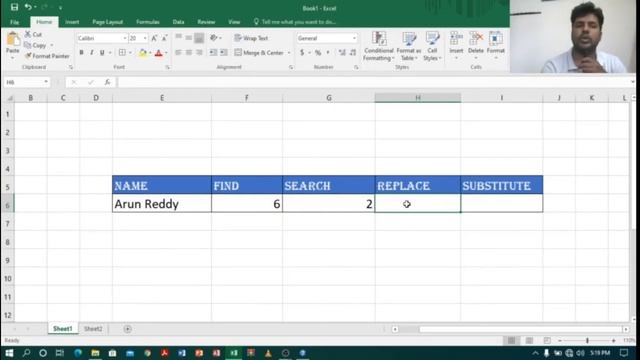Open Windows Start menu
Image resolution: width=640 pixels, height=360 pixels.
pos(9,353)
